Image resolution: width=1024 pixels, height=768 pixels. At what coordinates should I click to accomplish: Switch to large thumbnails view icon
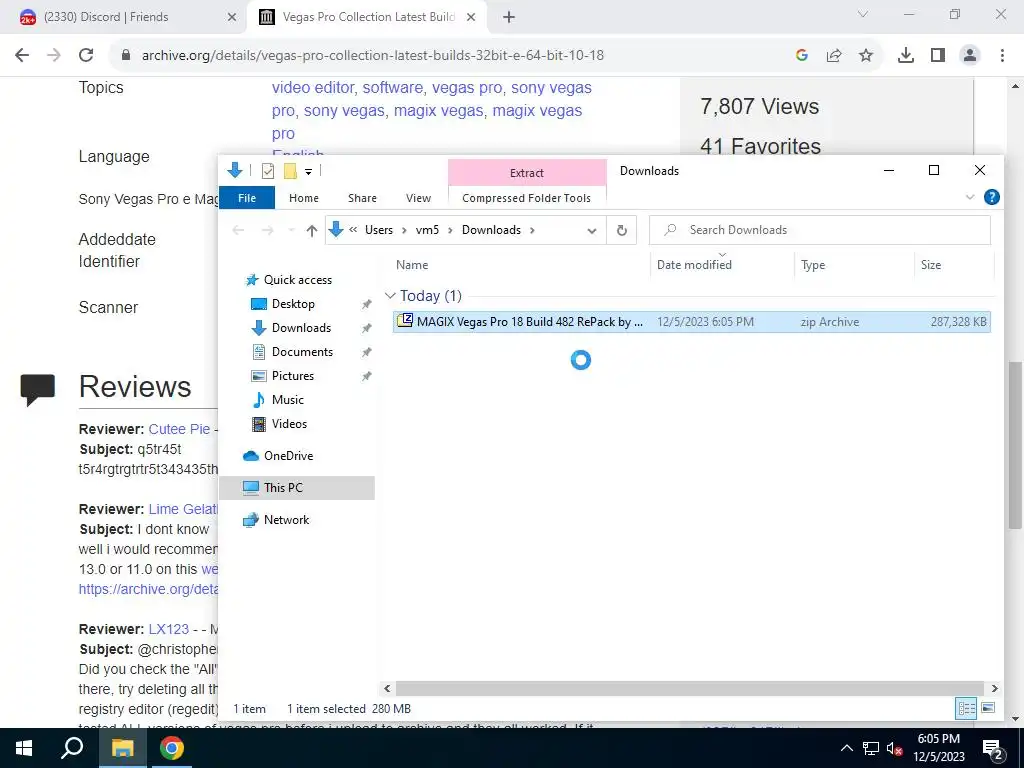point(988,708)
